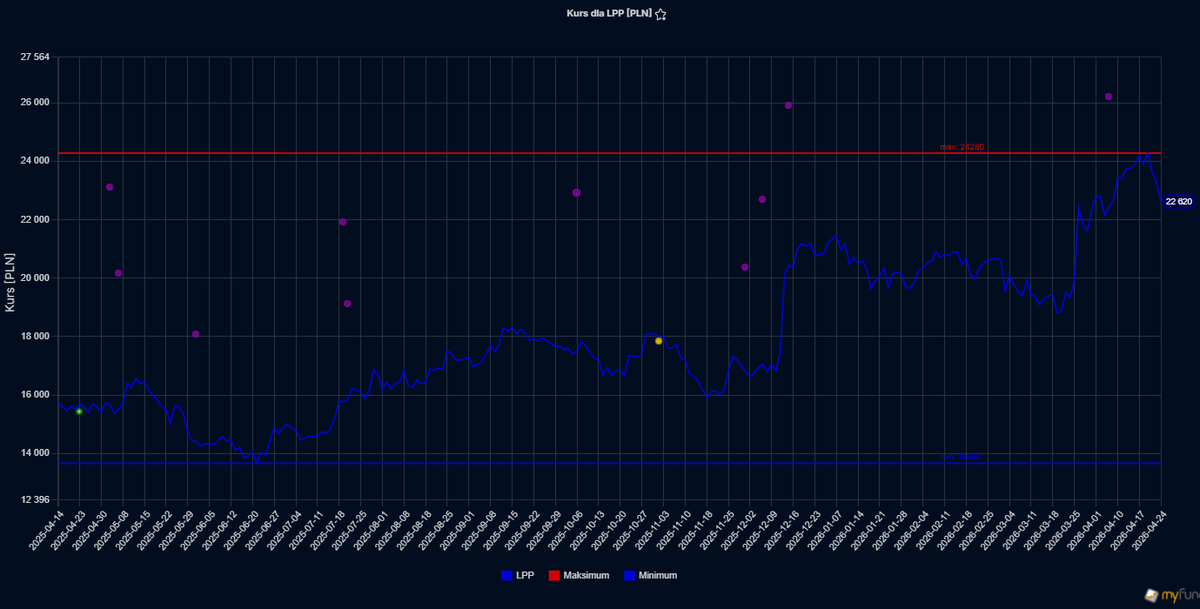
Task: Select the green marker at chart start near 15 400
Action: 79,411
